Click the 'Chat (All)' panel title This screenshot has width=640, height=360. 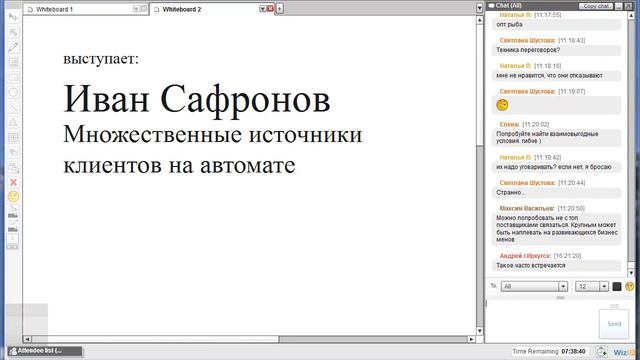508,6
